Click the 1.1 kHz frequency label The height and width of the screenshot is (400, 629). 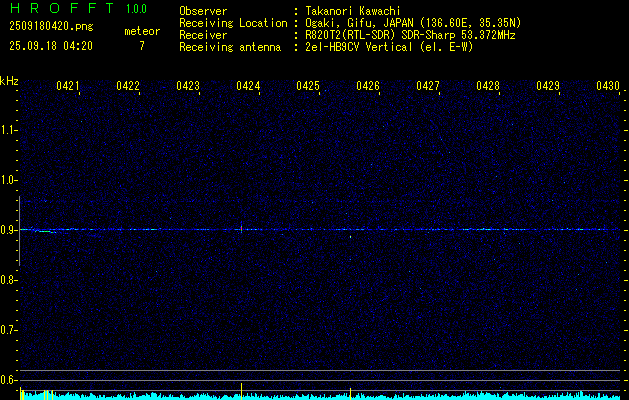[8, 130]
